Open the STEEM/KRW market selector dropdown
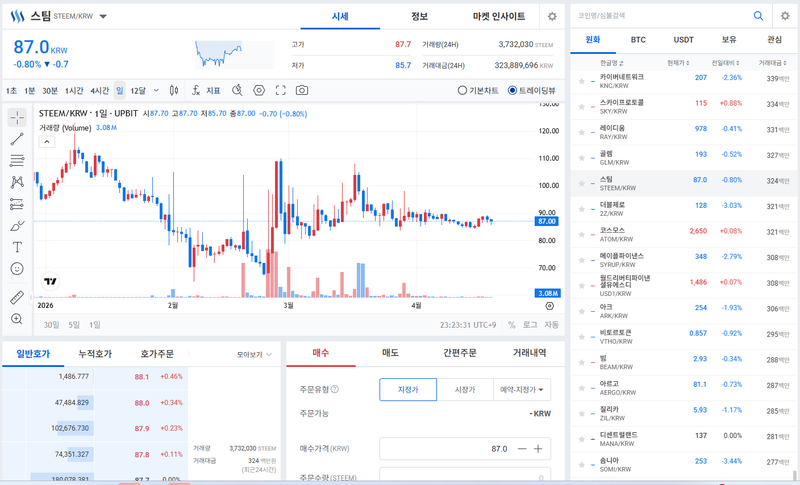 103,17
